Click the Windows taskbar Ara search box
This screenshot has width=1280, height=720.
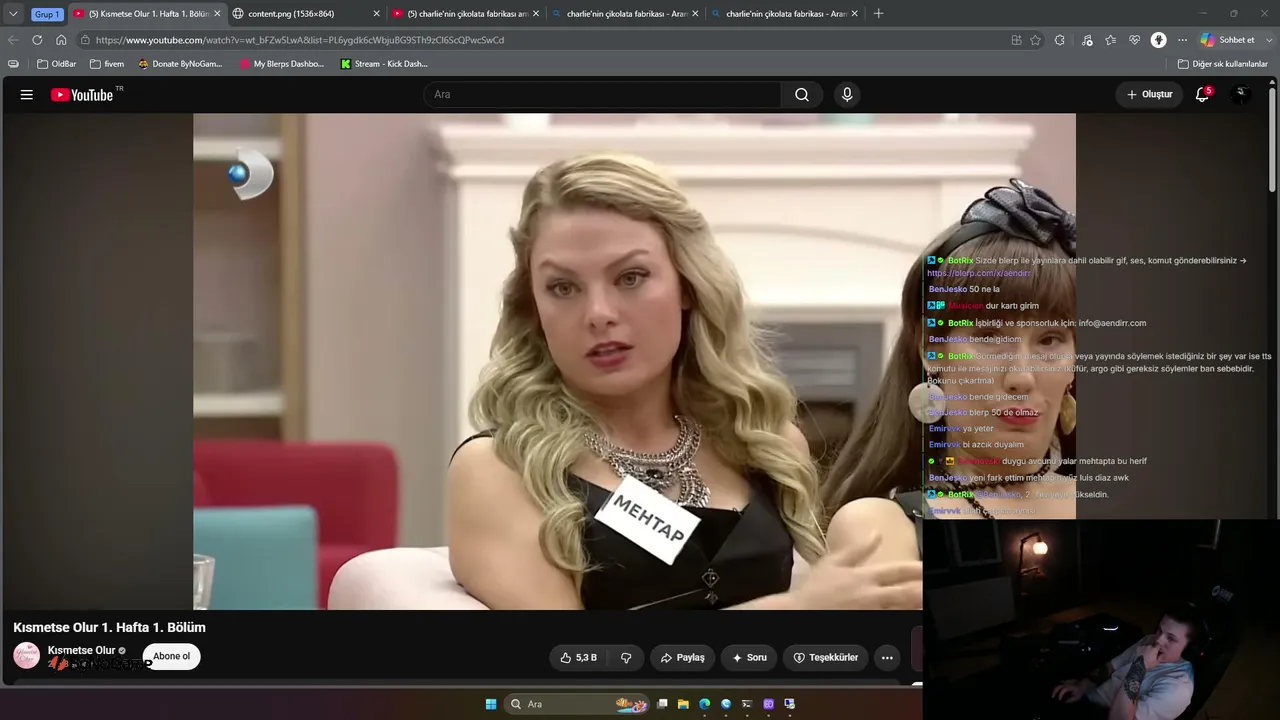coord(577,704)
